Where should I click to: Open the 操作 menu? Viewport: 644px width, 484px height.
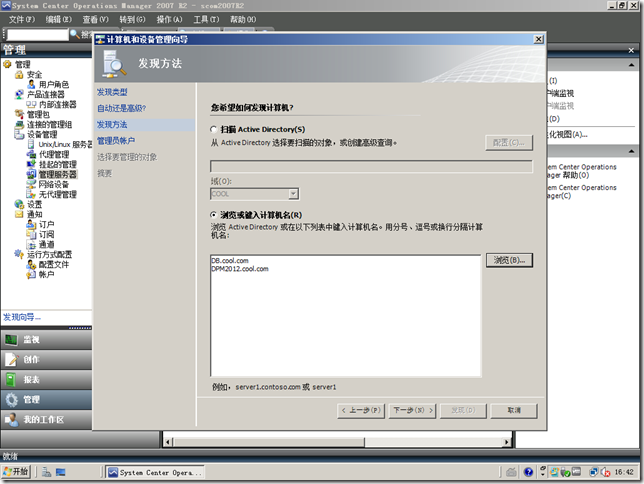click(x=169, y=19)
